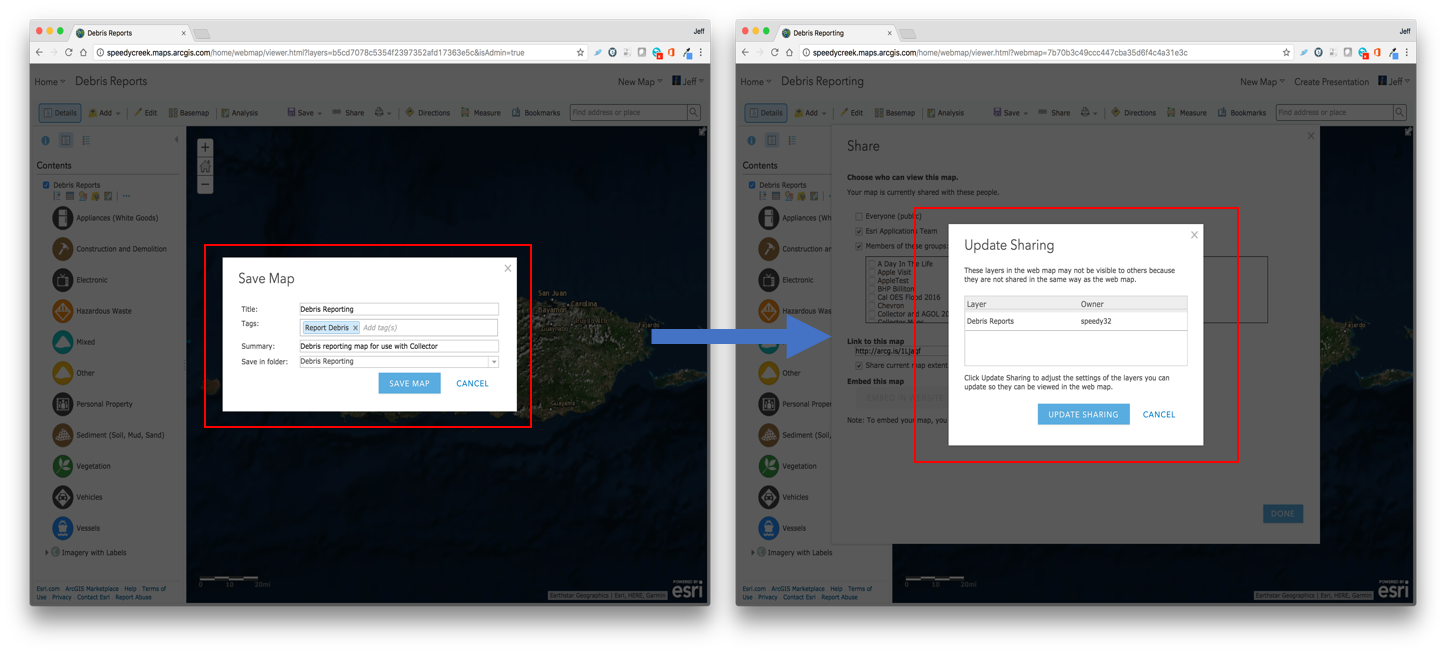
Task: Toggle Members of these groups checkbox
Action: [859, 246]
